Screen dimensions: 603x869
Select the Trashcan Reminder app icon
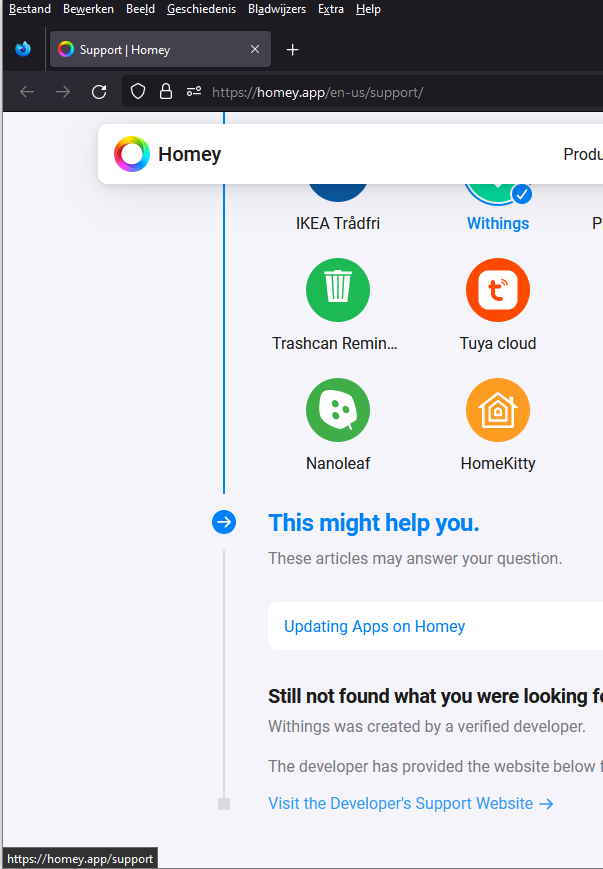pyautogui.click(x=338, y=290)
